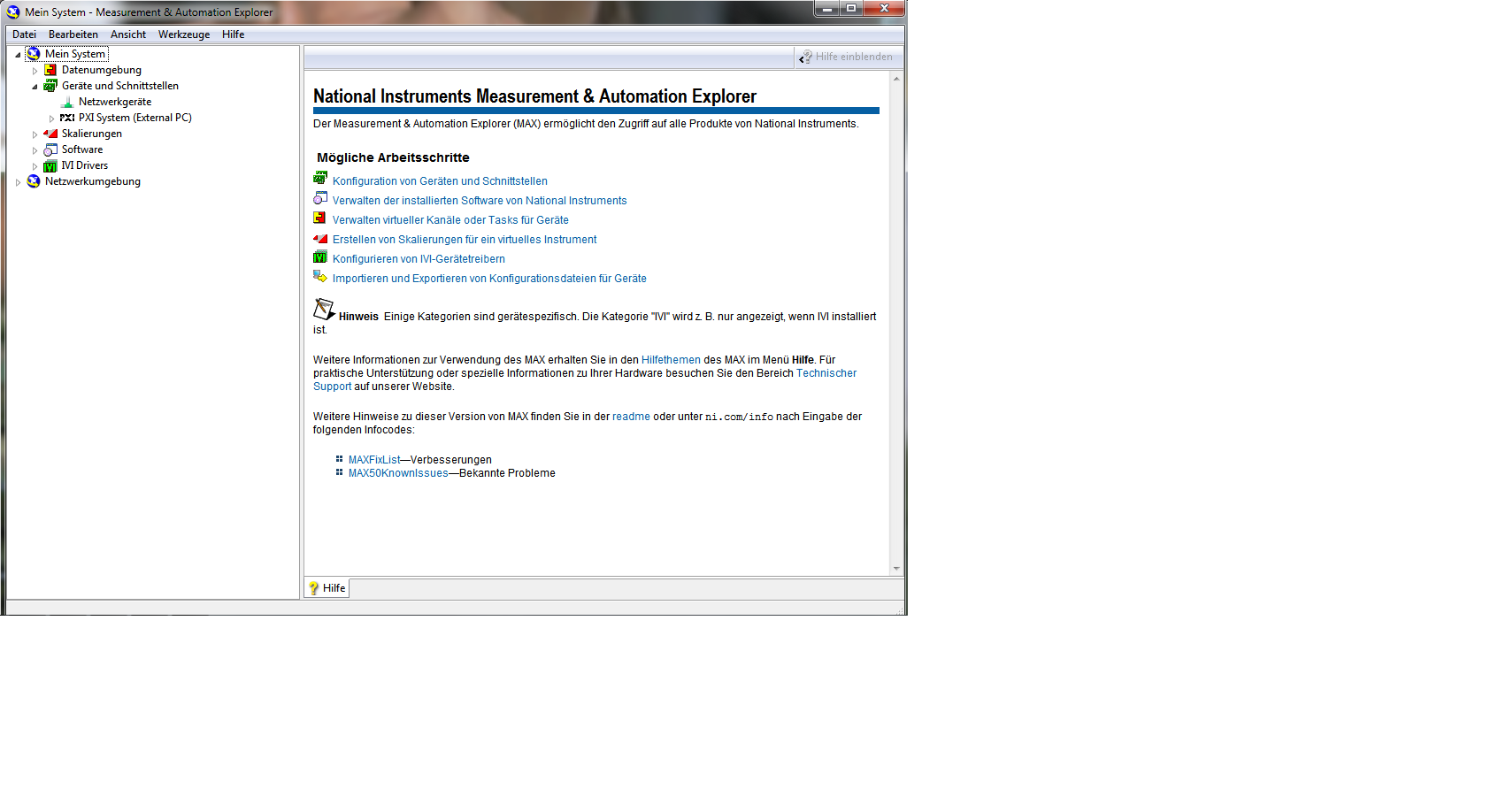
Task: Click the PXI System icon
Action: coord(67,118)
